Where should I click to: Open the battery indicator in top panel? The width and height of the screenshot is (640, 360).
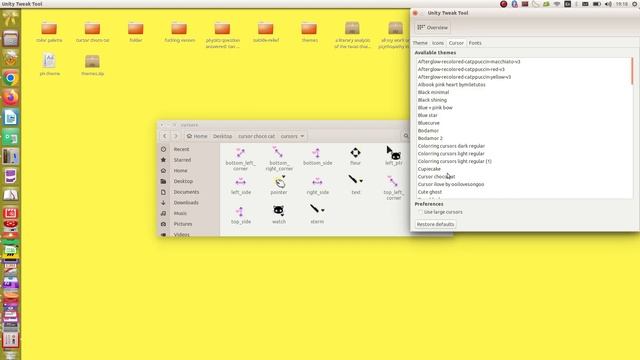click(596, 4)
